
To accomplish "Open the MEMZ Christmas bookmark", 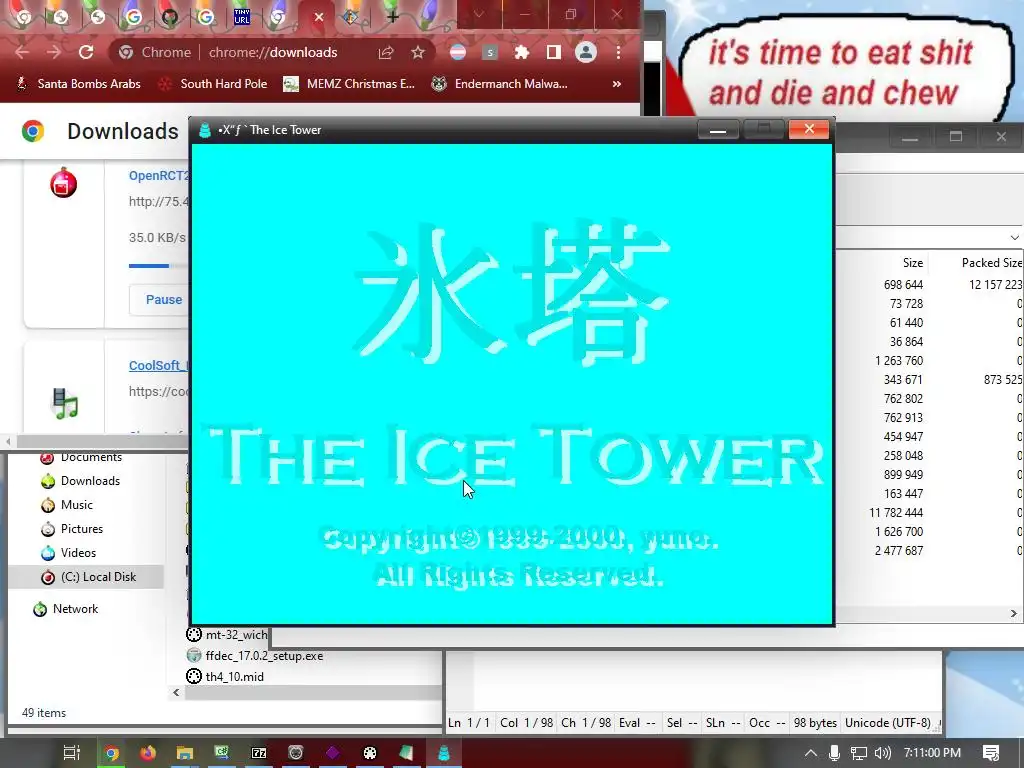I will (349, 84).
